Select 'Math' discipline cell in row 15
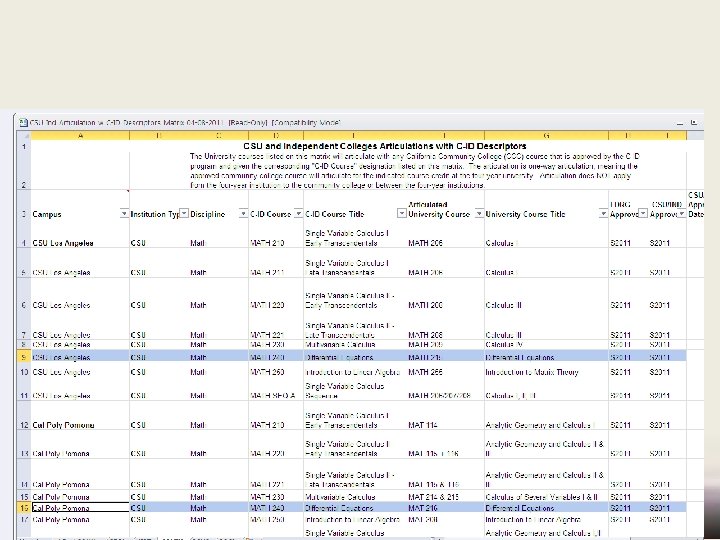 click(219, 497)
